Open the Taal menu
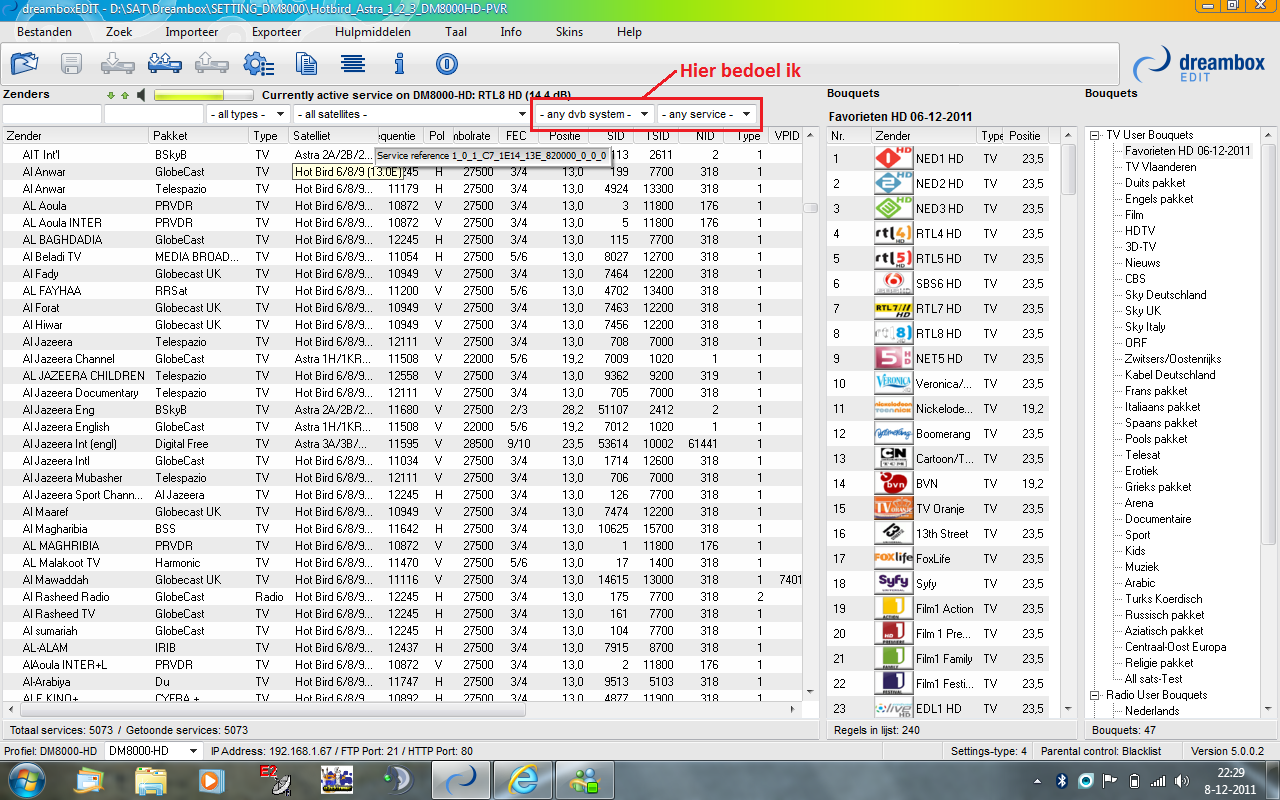Image resolution: width=1280 pixels, height=800 pixels. tap(456, 32)
